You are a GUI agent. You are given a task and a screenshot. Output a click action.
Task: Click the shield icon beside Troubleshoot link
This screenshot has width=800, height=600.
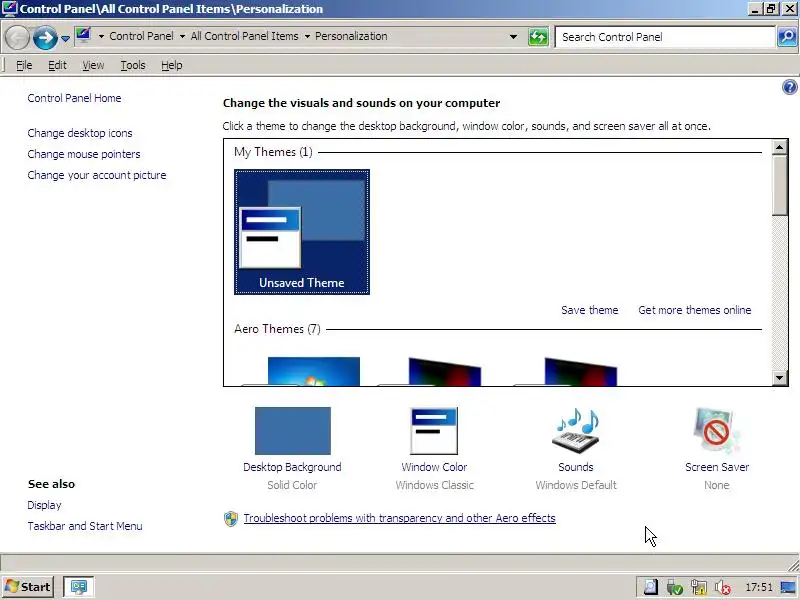pos(231,519)
